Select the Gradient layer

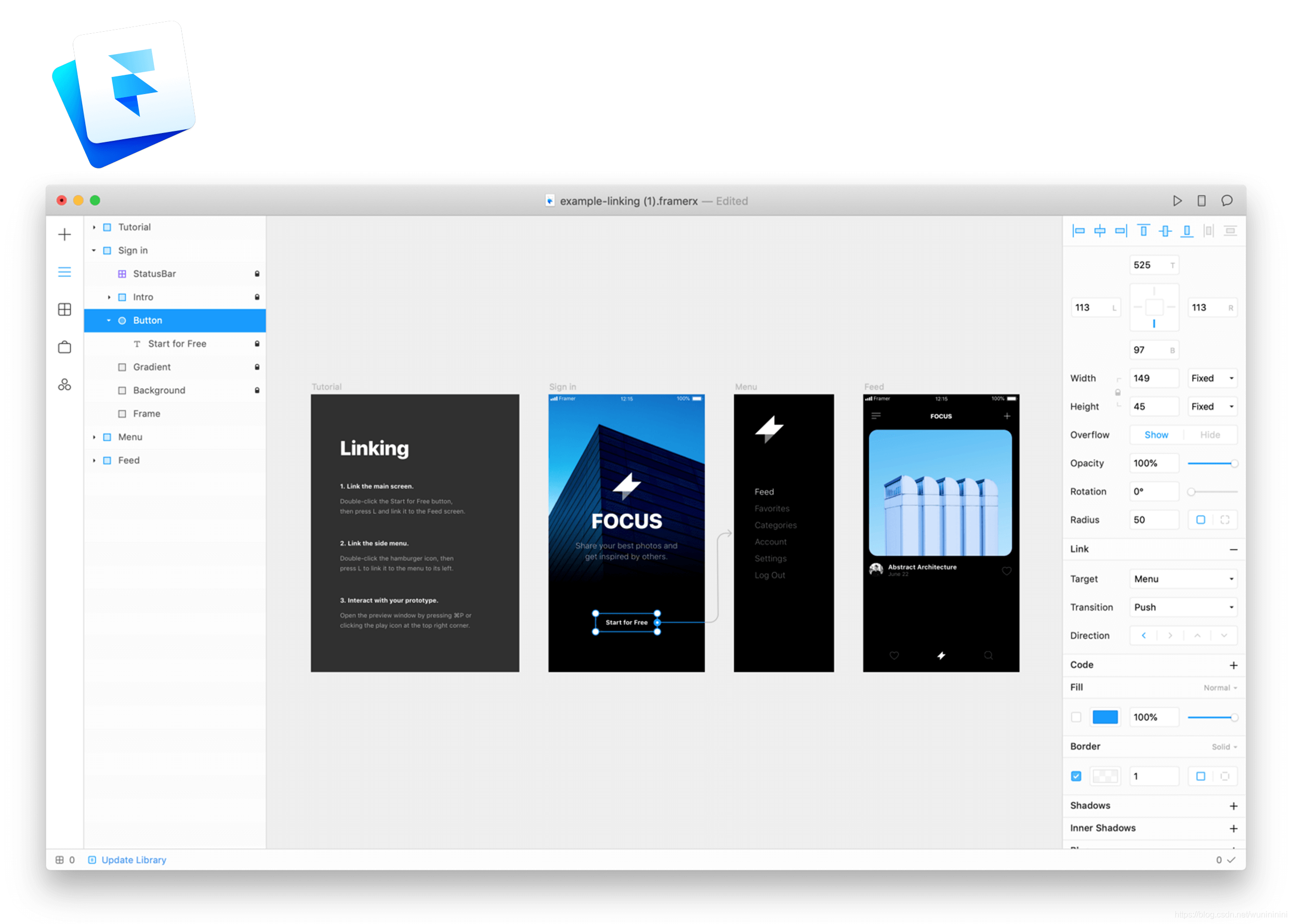(x=152, y=367)
